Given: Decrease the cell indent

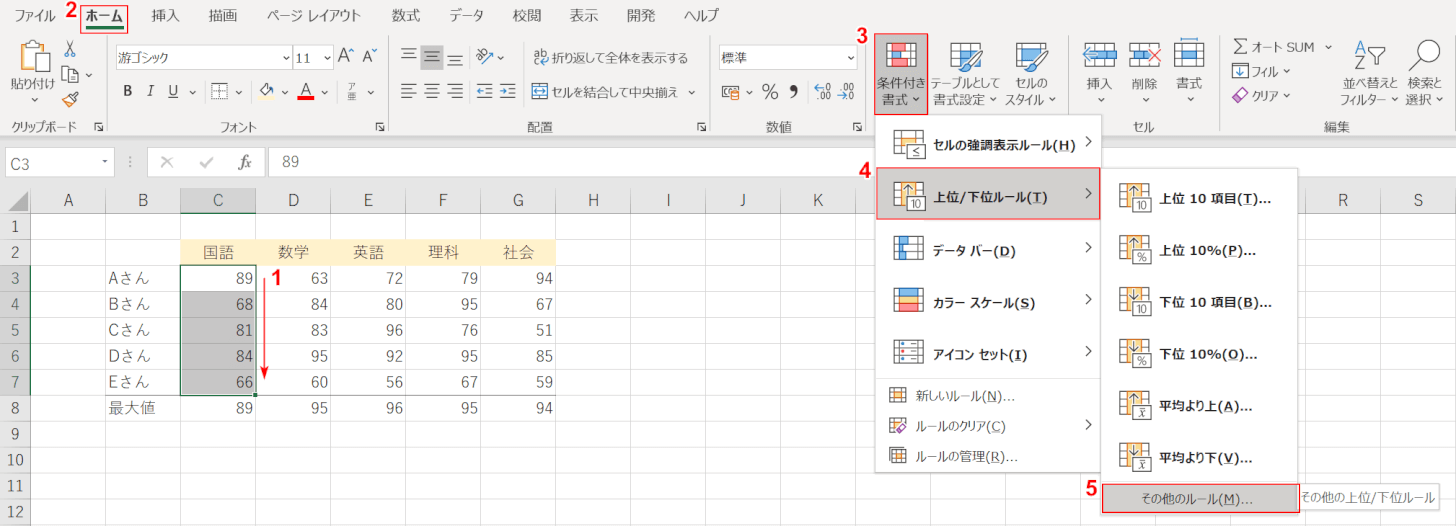Looking at the screenshot, I should tap(484, 91).
